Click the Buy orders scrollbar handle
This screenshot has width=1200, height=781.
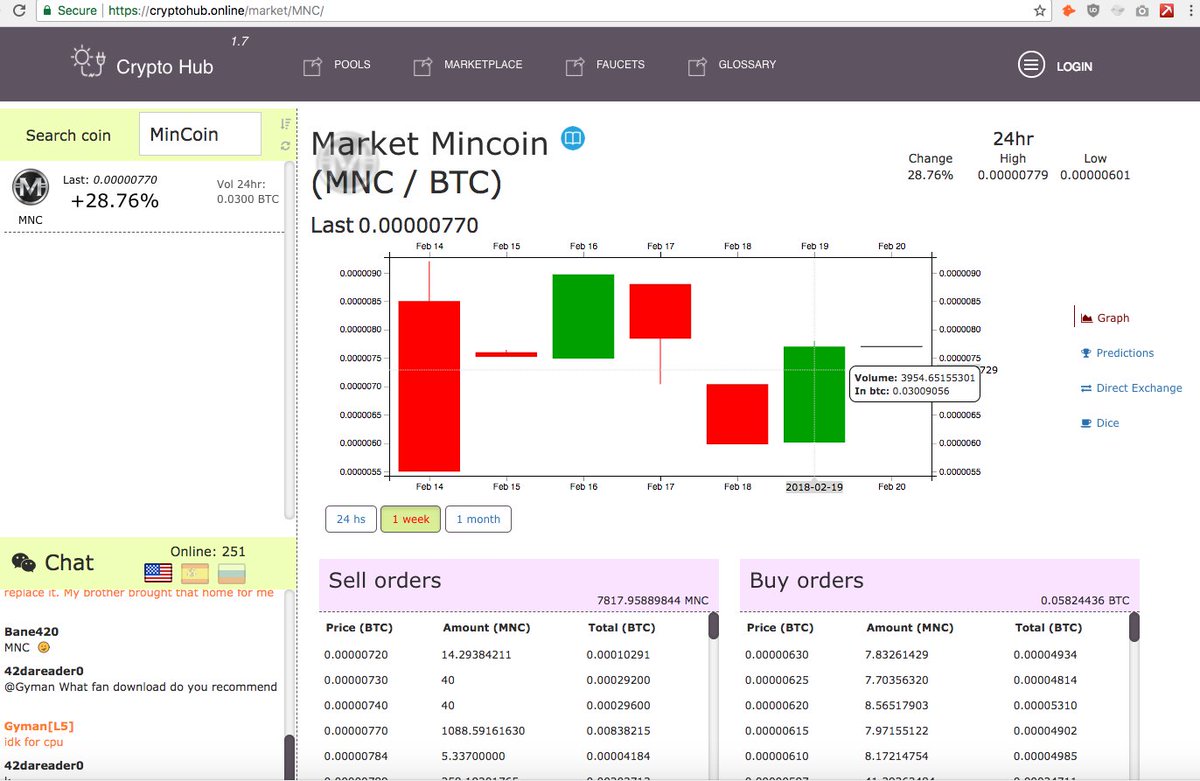pos(1134,627)
